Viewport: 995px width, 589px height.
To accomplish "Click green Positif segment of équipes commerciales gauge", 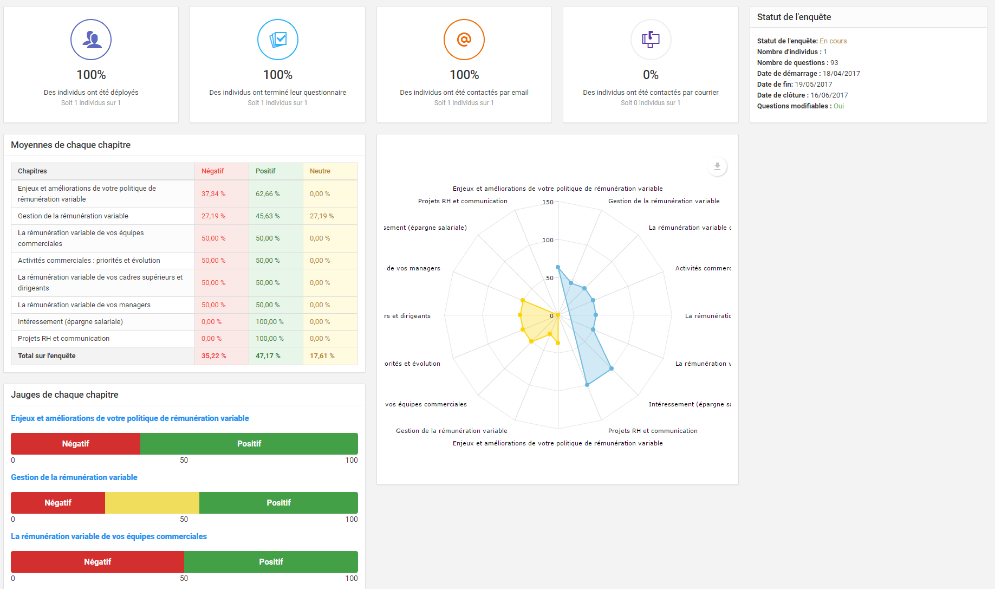I will click(x=271, y=561).
